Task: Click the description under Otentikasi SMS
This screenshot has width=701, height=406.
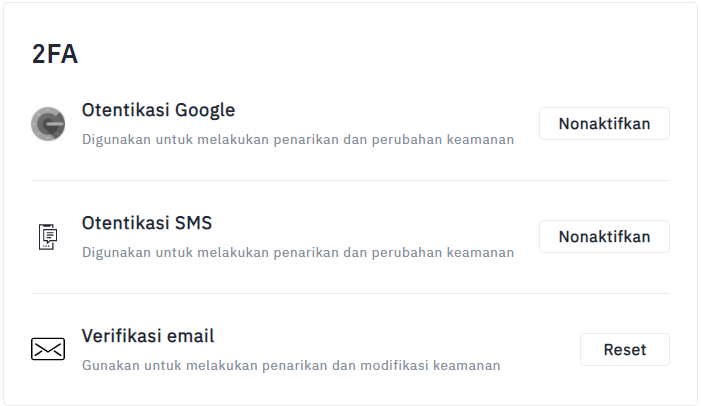Action: 298,253
